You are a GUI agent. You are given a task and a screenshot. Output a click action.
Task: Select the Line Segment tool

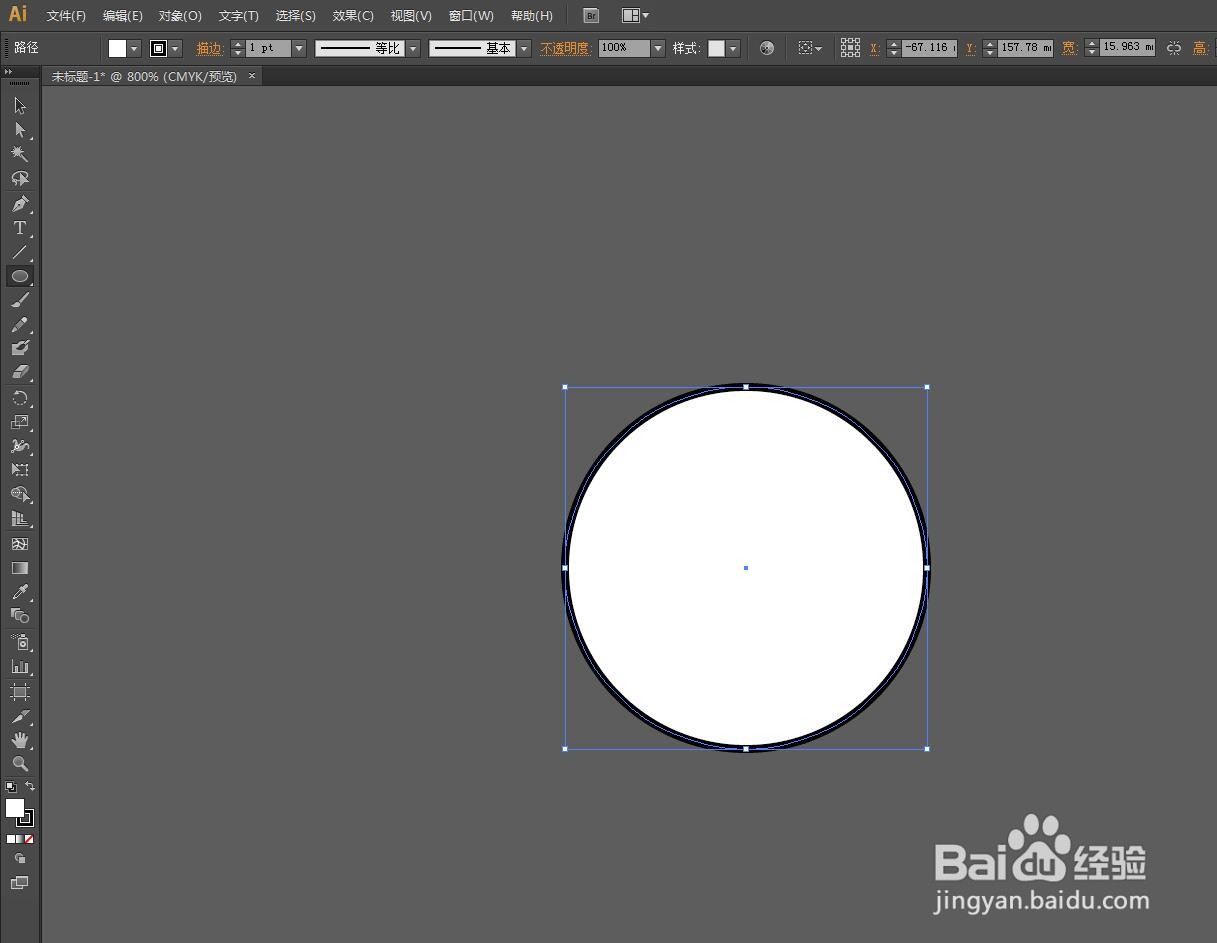tap(20, 252)
